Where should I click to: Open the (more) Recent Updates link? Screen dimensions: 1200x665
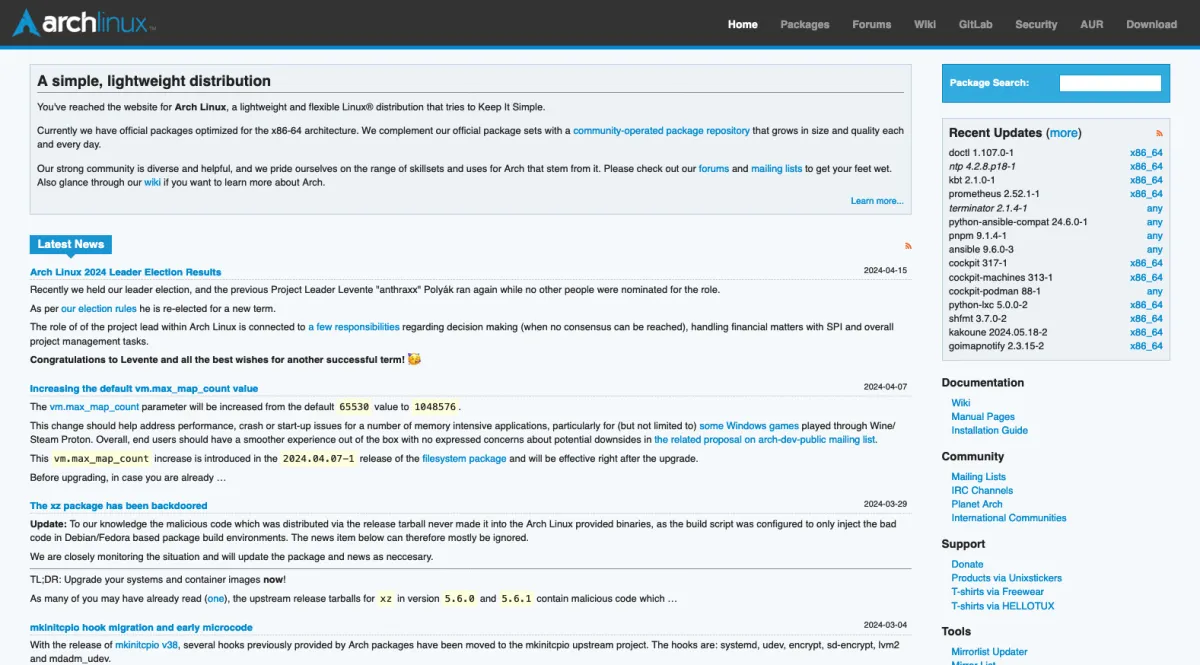coord(1064,133)
